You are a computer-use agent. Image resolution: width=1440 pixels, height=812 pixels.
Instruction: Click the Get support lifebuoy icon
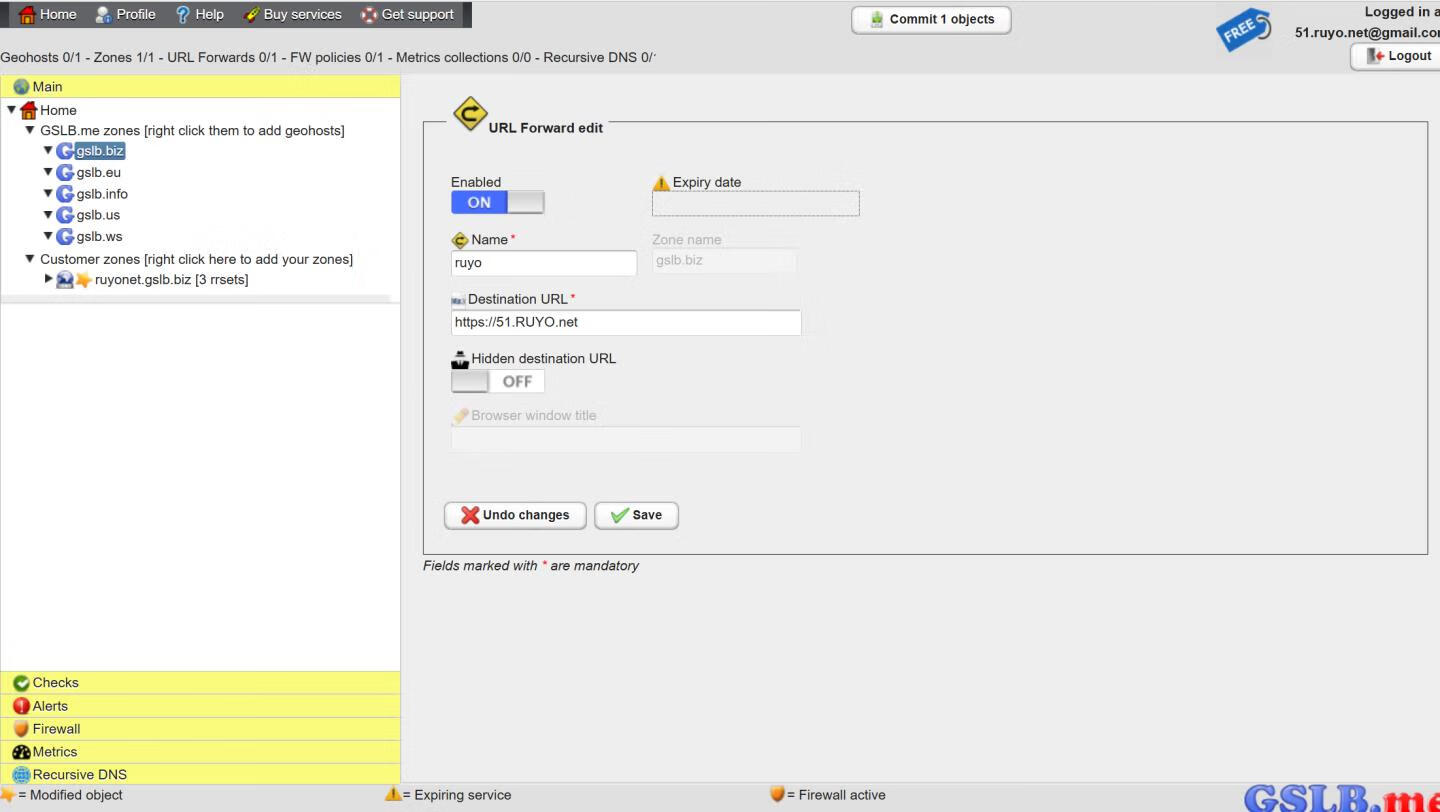tap(369, 15)
